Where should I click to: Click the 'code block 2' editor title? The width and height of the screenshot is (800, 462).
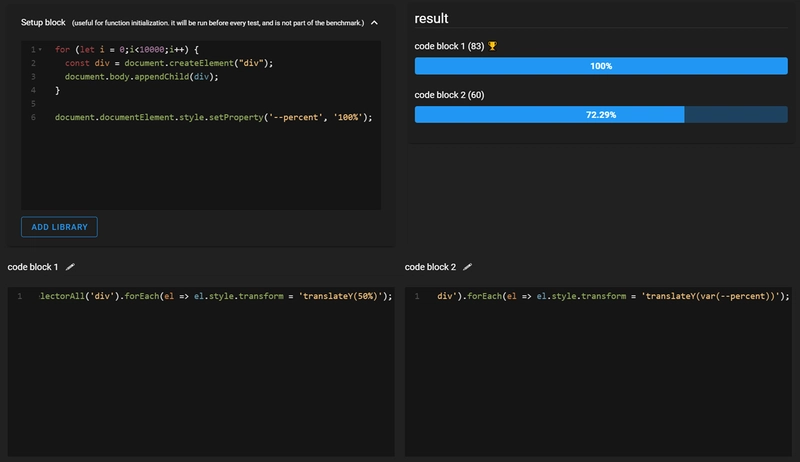tap(430, 267)
